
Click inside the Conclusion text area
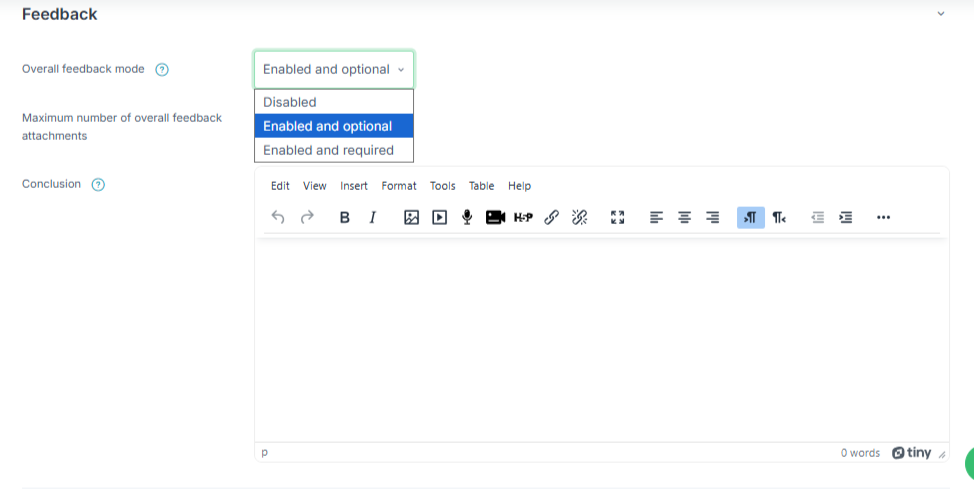(x=601, y=340)
